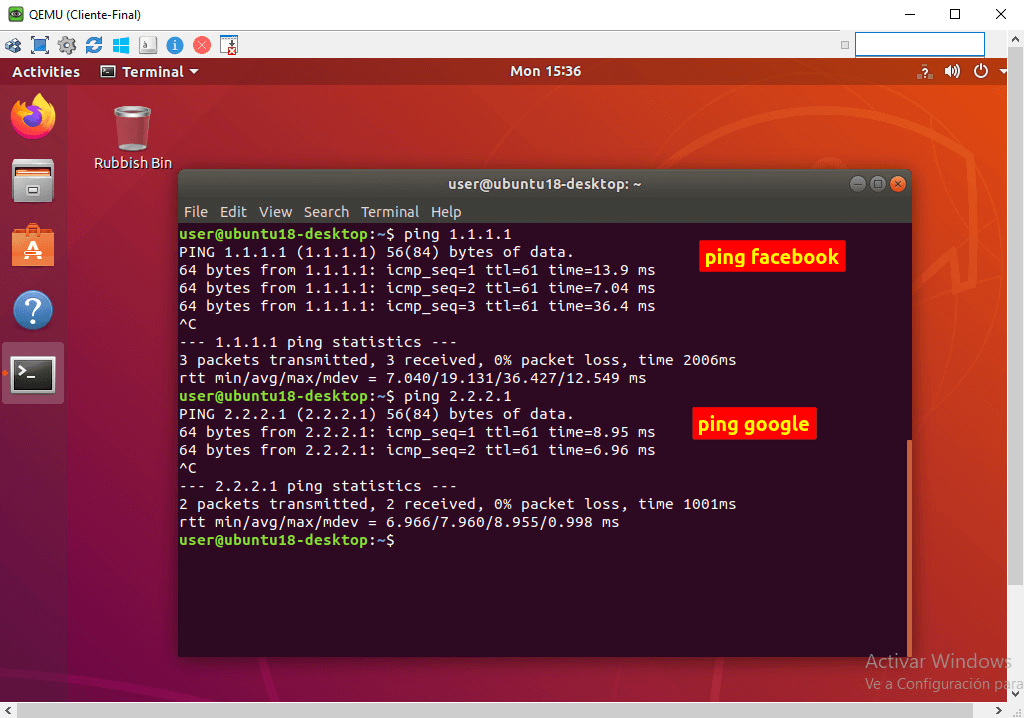Viewport: 1024px width, 718px height.
Task: Click the line with icmp_seq=3 time=36.4 ms
Action: click(417, 306)
